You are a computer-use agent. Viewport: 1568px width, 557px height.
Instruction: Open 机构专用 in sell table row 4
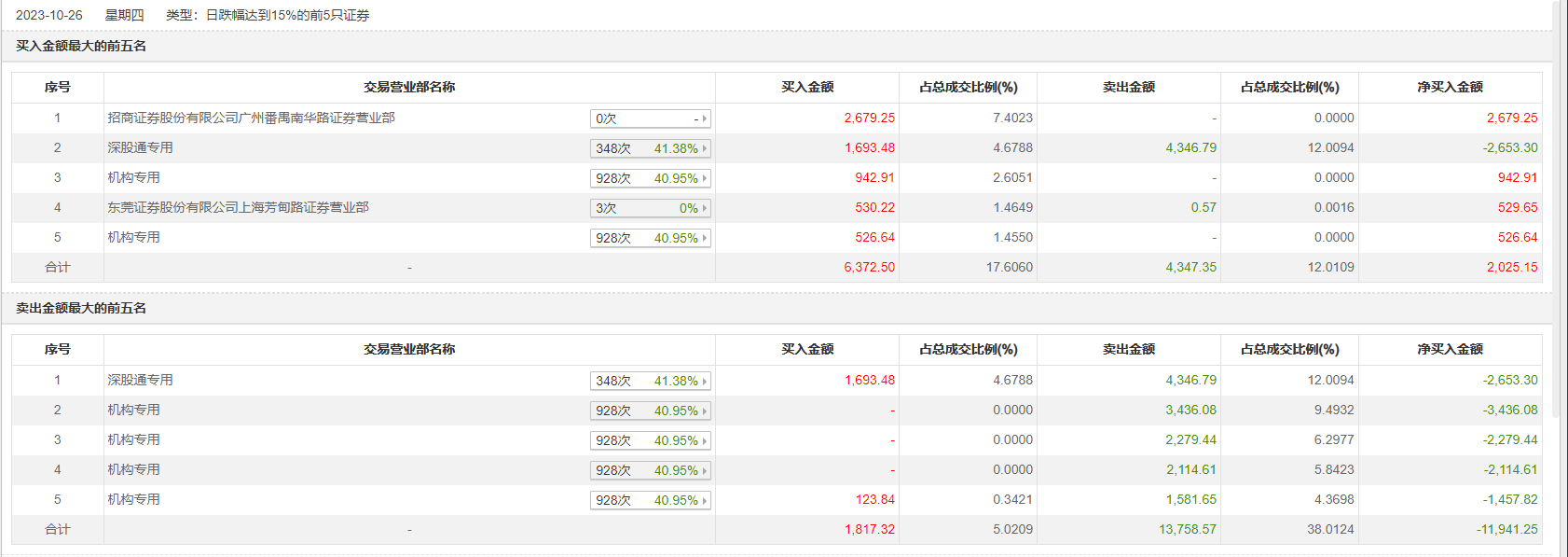click(x=133, y=469)
